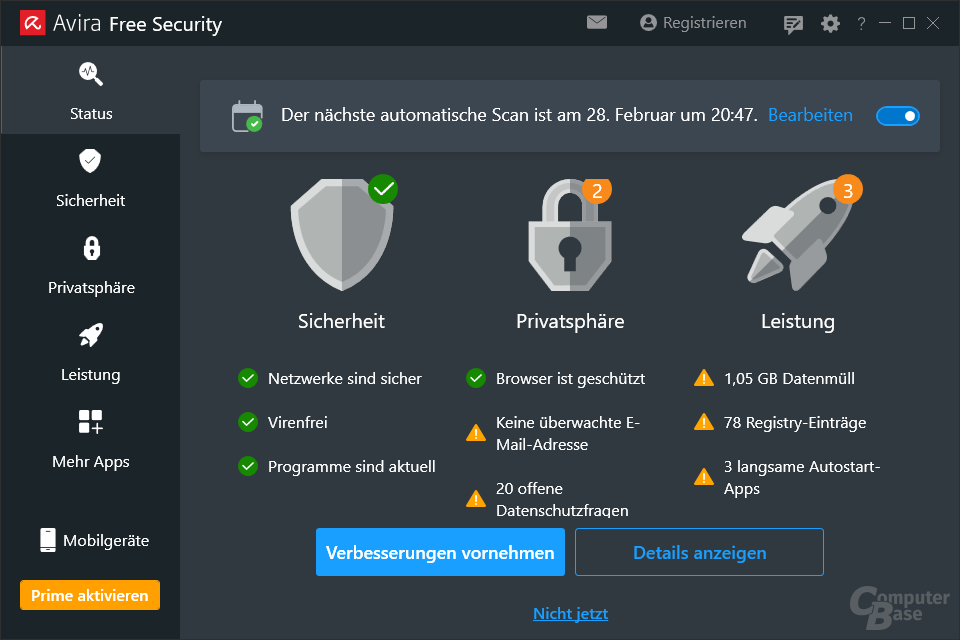Open the feedback chat icon
This screenshot has height=640, width=960.
[x=794, y=24]
